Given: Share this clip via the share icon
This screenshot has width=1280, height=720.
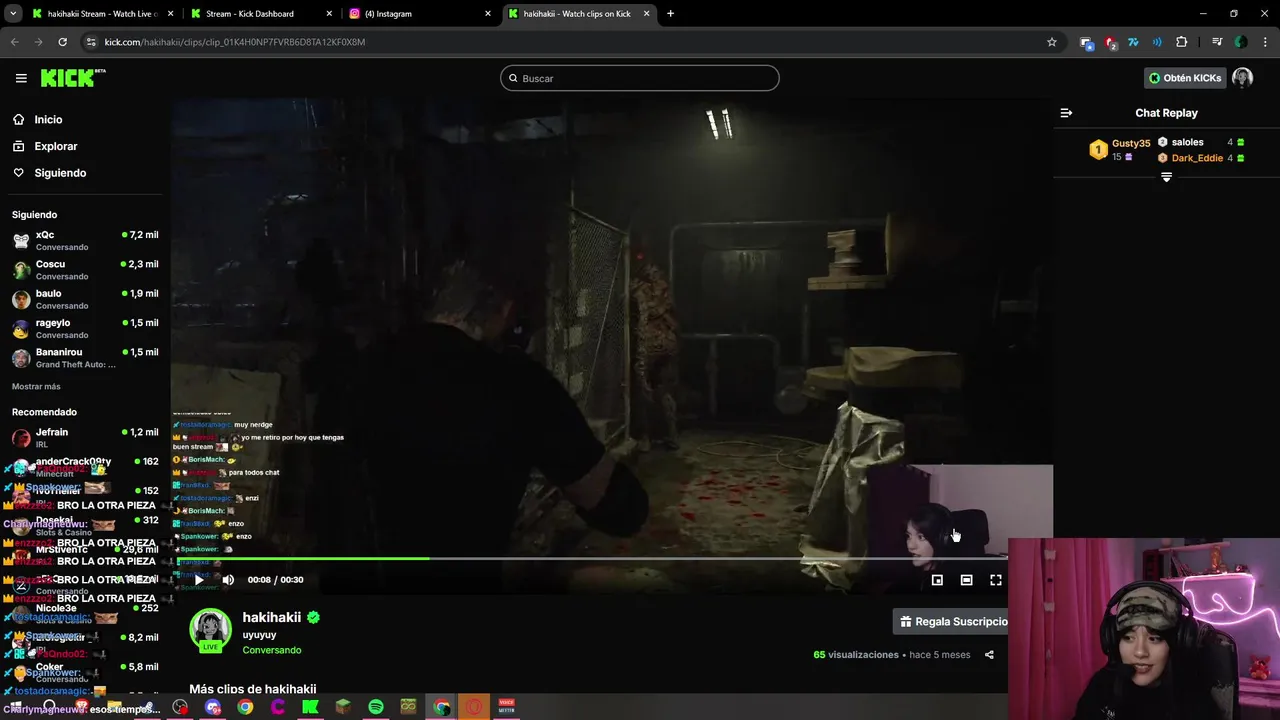Looking at the screenshot, I should click(989, 655).
